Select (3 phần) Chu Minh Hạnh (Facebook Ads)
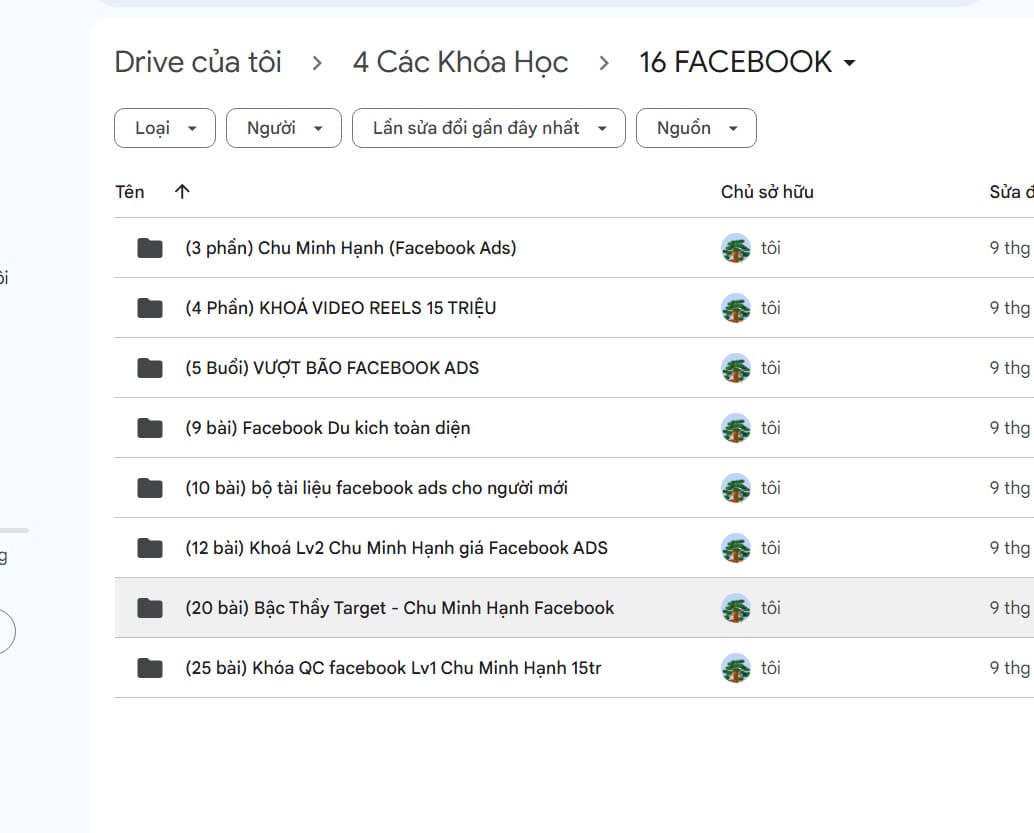Screen dimensions: 1034x833 [351, 248]
